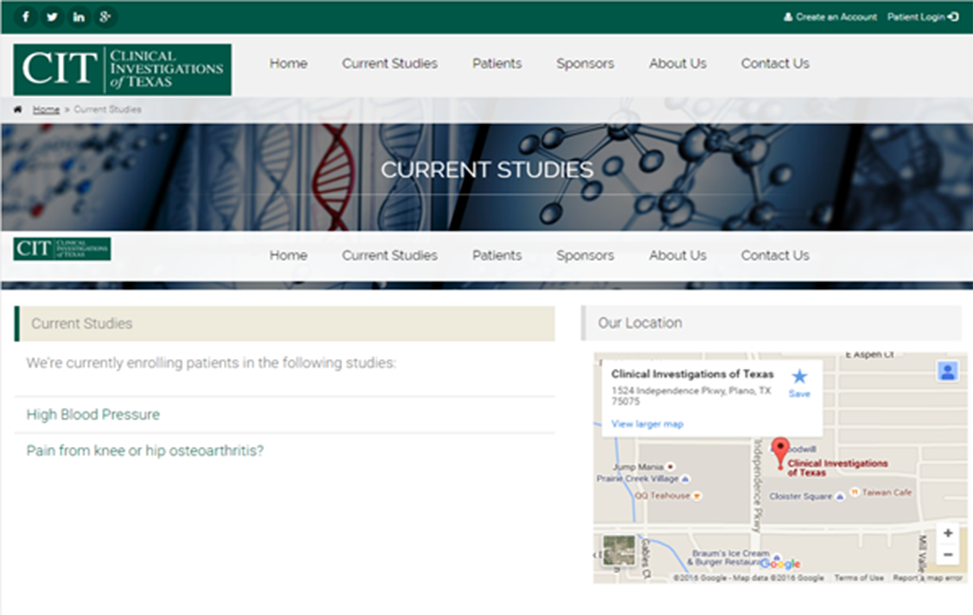Click View larger map link
The height and width of the screenshot is (615, 973).
pyautogui.click(x=647, y=424)
